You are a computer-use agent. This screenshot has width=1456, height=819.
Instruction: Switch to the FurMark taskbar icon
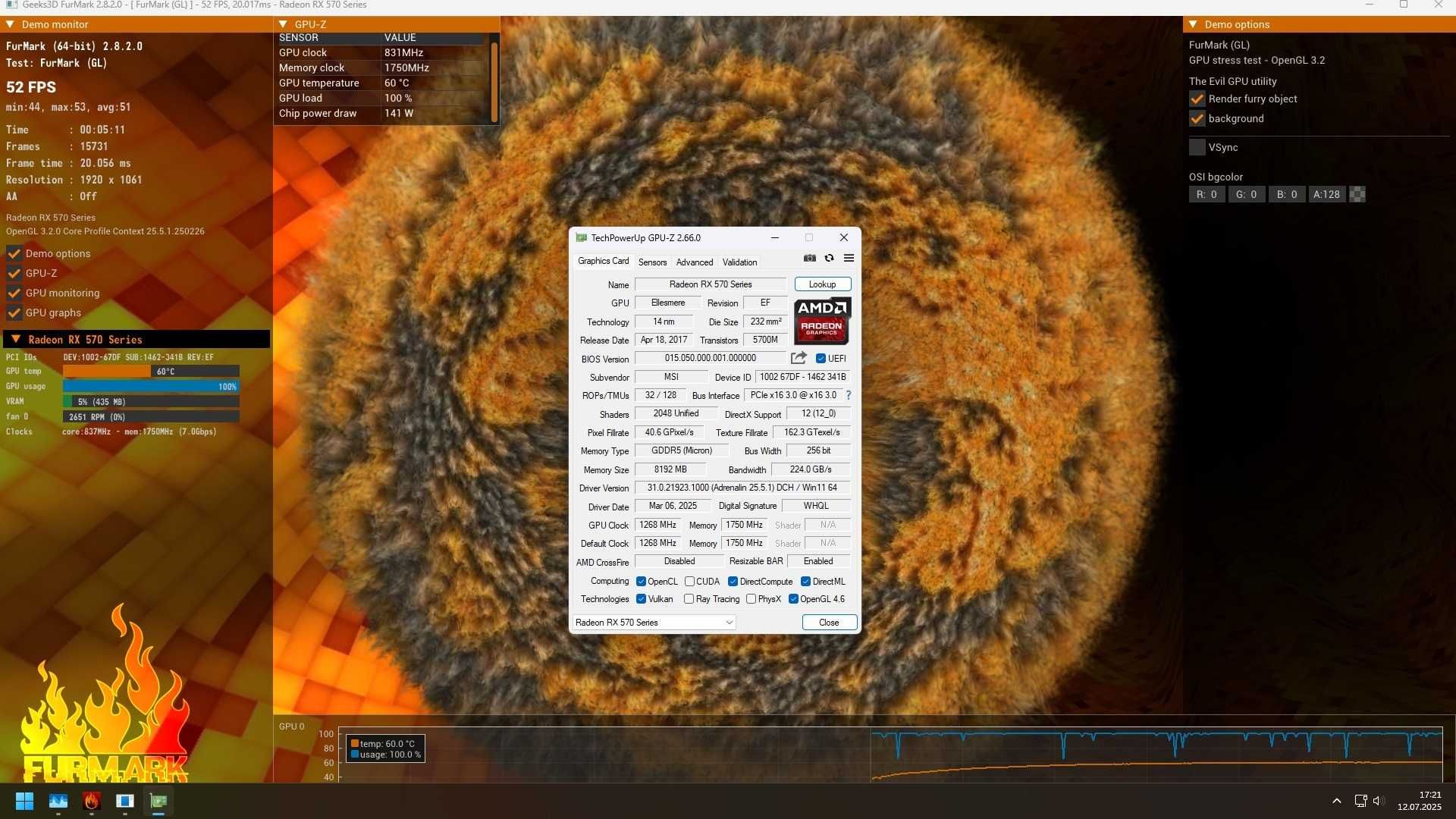coord(92,801)
